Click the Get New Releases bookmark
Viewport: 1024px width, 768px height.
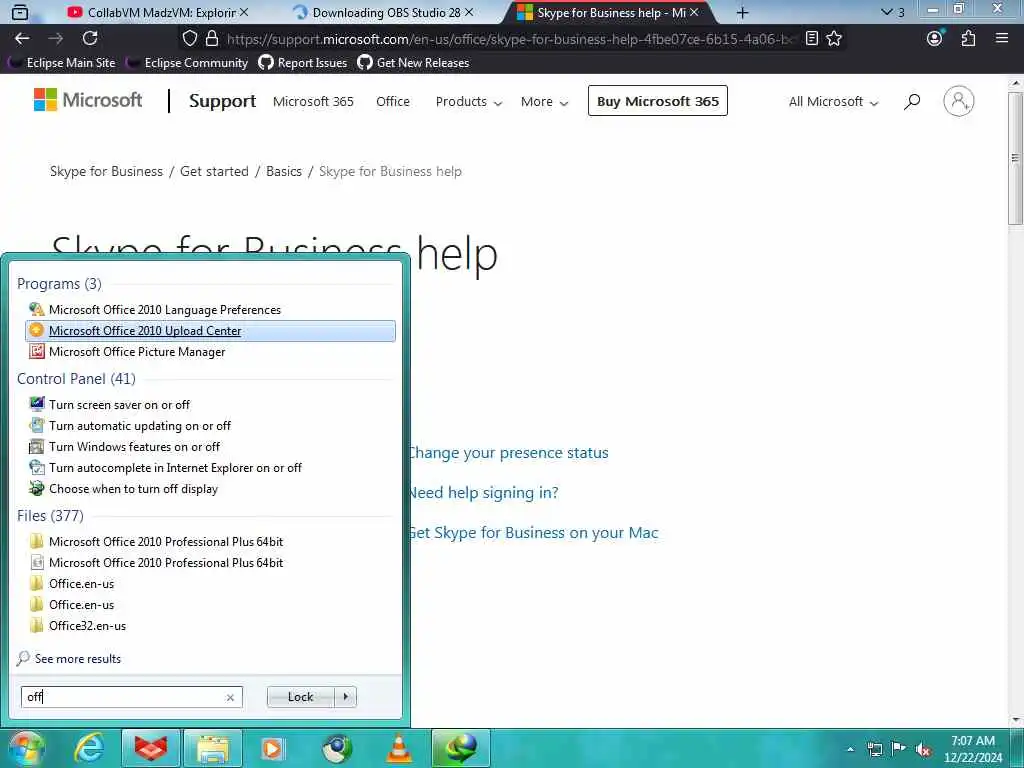(x=413, y=63)
